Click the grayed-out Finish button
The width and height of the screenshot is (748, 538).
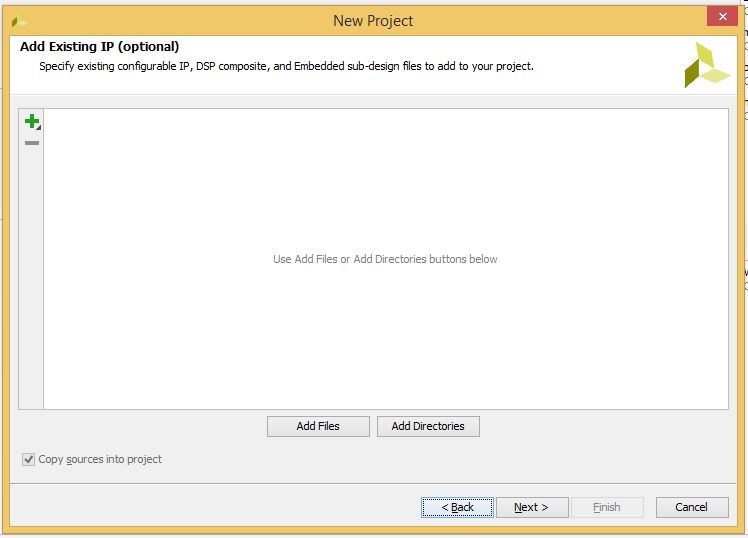pos(607,507)
